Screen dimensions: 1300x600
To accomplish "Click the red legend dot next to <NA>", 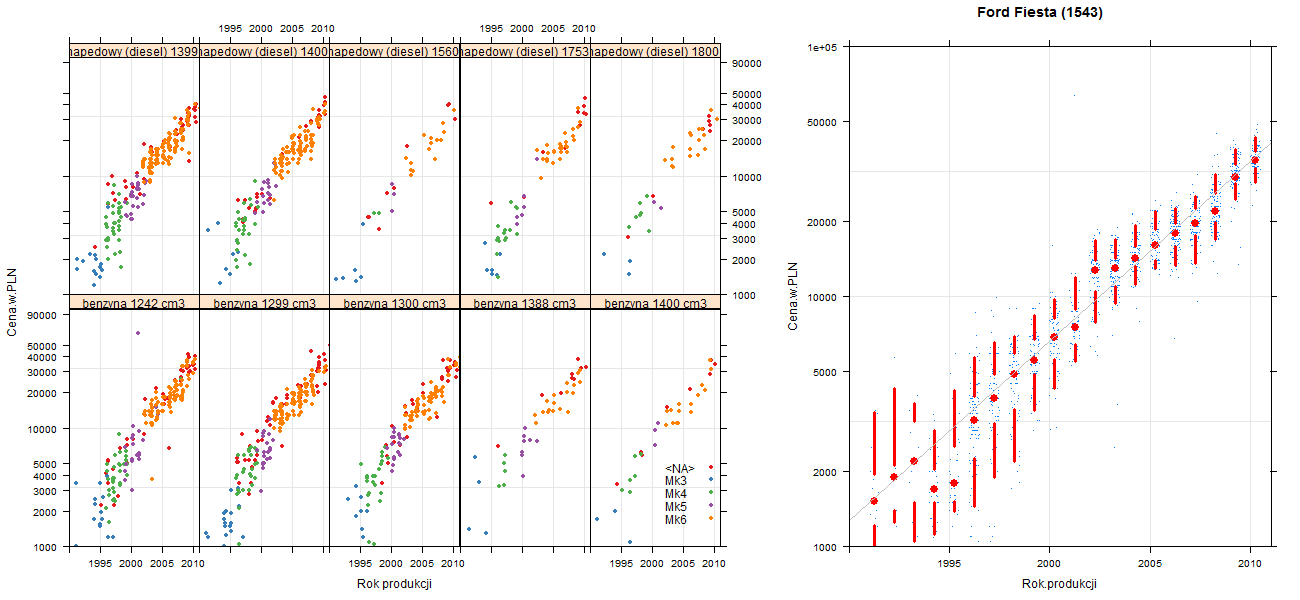I will click(x=709, y=468).
